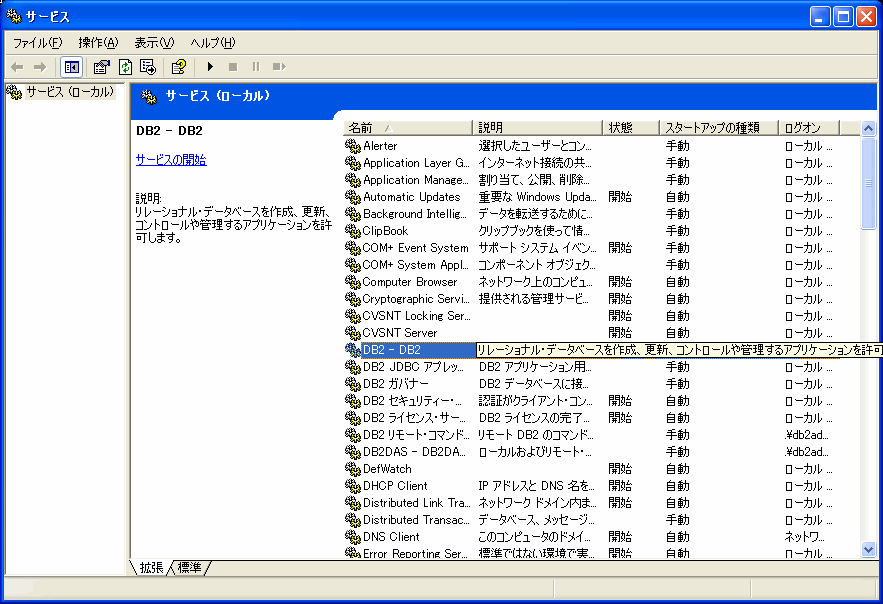This screenshot has width=883, height=604.
Task: Select the Distributed Link Tra... service name
Action: click(x=417, y=503)
